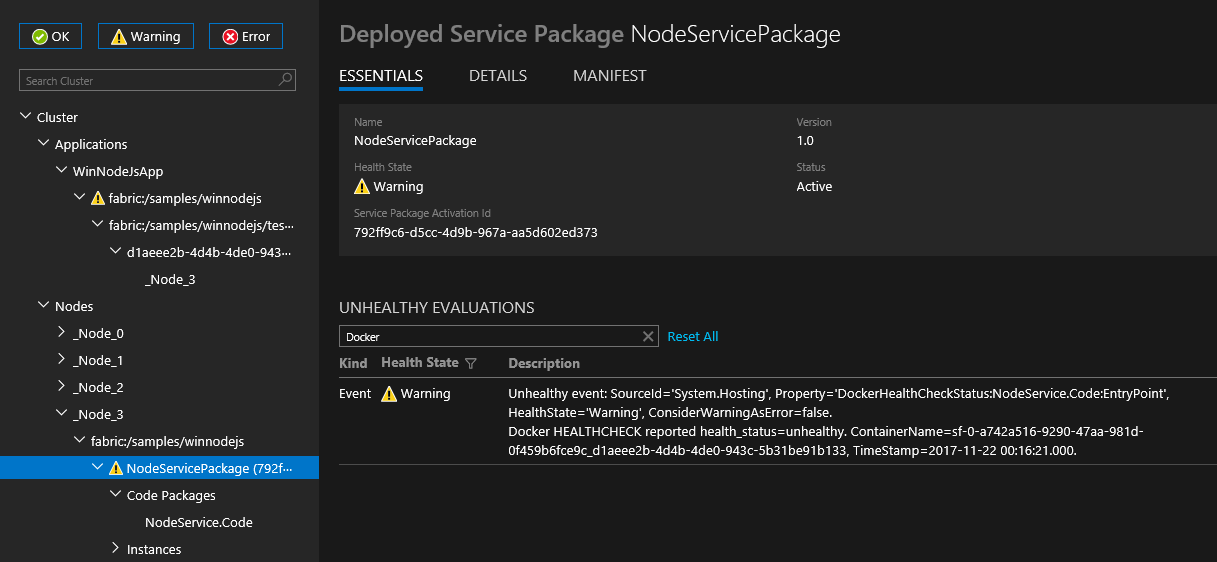Collapse the Code Packages node
The image size is (1217, 562).
point(115,495)
